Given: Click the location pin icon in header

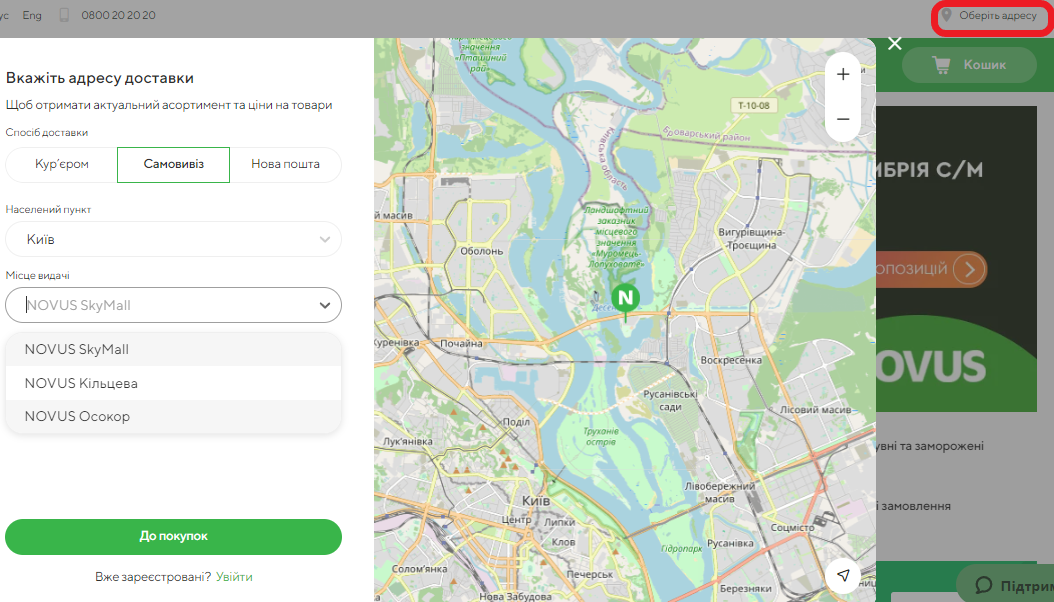Looking at the screenshot, I should click(946, 16).
